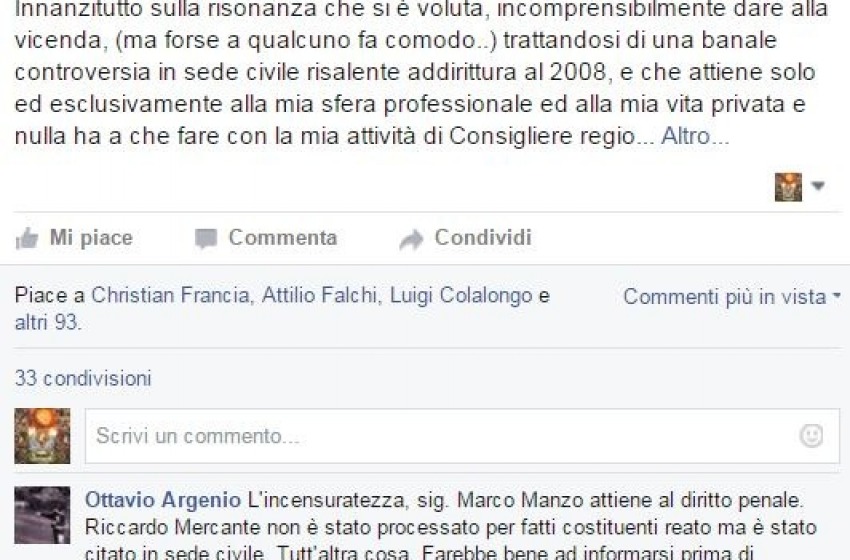
Task: Open Attilio Falchi's profile link
Action: 319,295
